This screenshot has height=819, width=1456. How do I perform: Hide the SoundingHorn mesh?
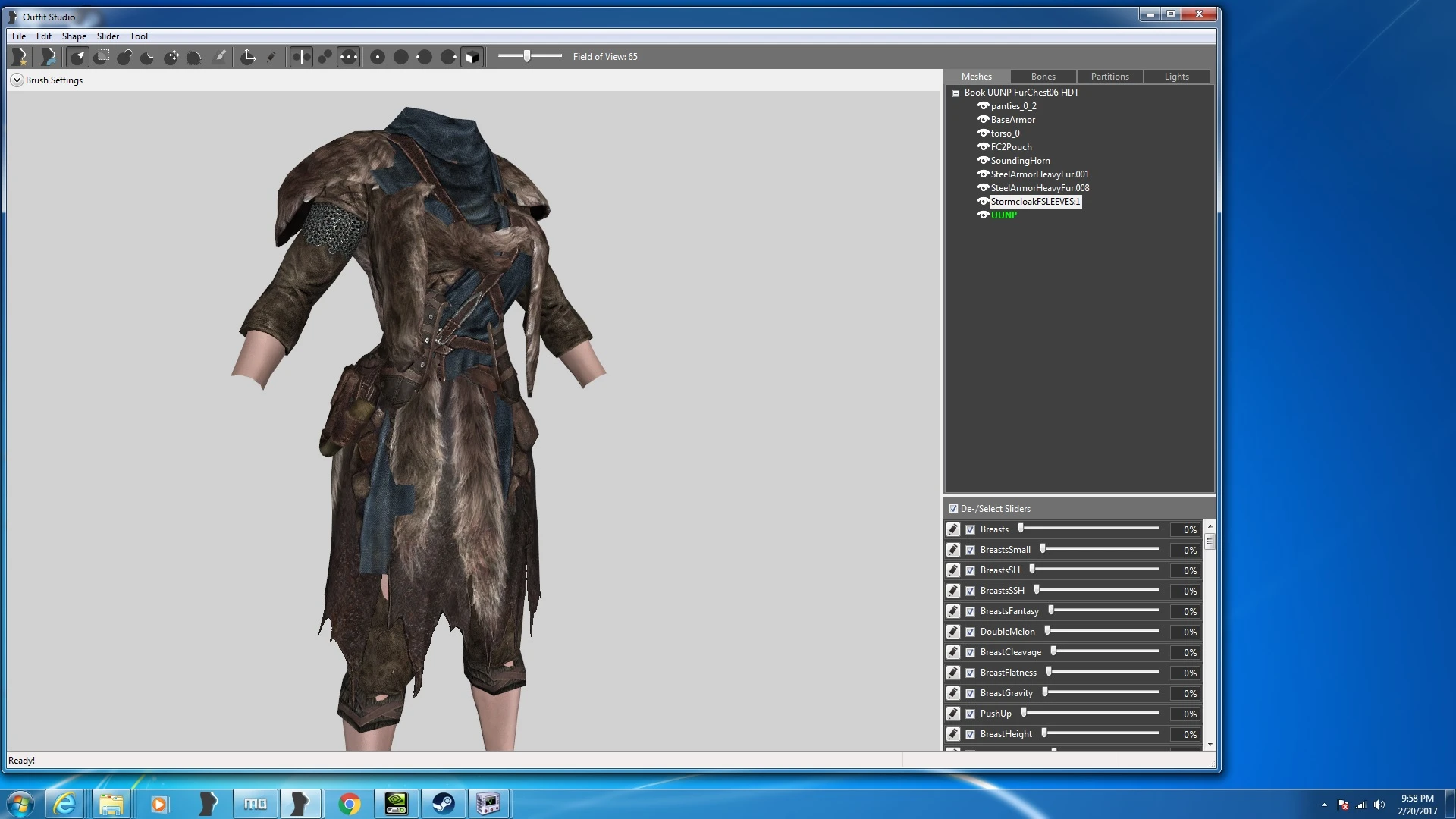[983, 161]
